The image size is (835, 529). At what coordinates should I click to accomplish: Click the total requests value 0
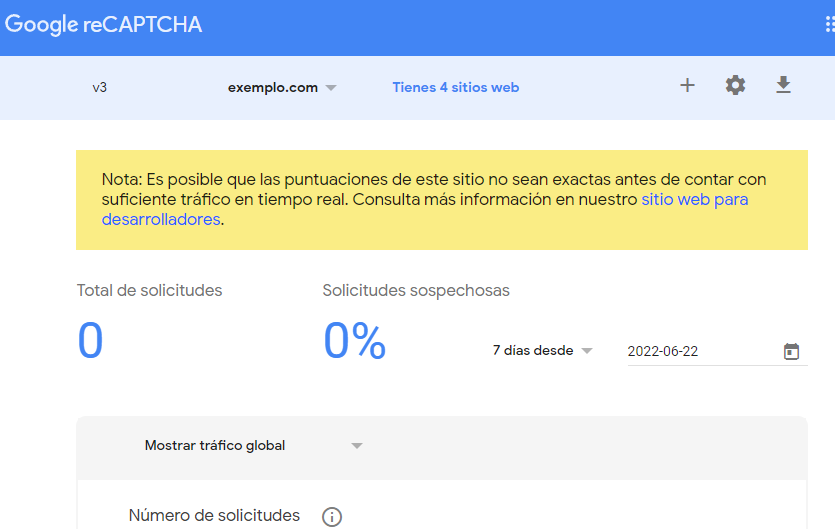90,340
